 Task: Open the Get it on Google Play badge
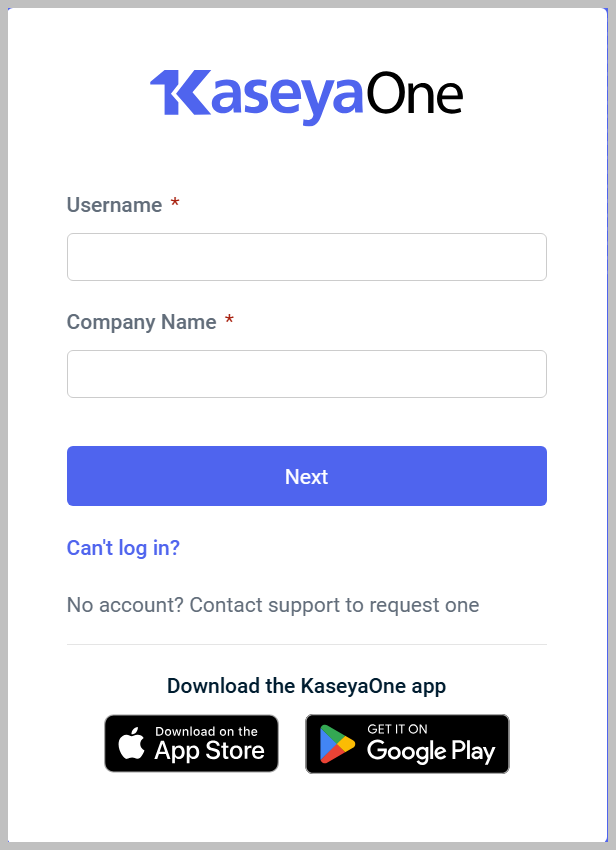pos(407,744)
